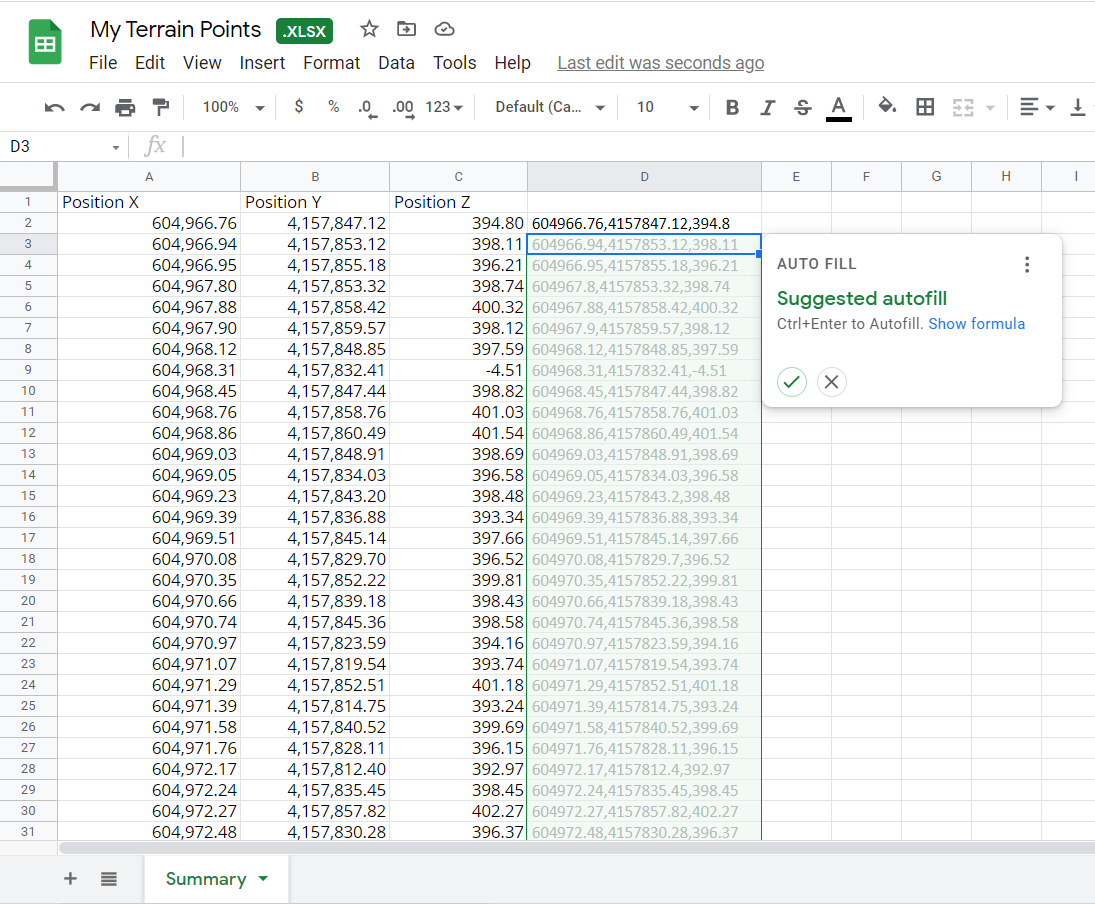The width and height of the screenshot is (1095, 904).
Task: Undo the last action
Action: pos(54,108)
